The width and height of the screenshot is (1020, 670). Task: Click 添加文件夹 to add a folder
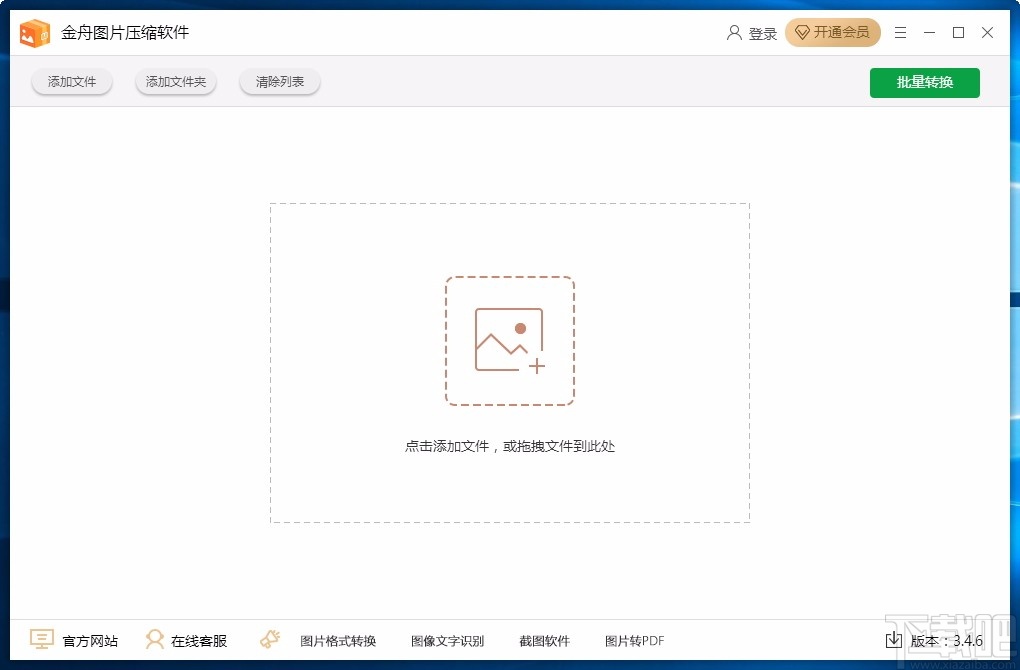point(175,82)
